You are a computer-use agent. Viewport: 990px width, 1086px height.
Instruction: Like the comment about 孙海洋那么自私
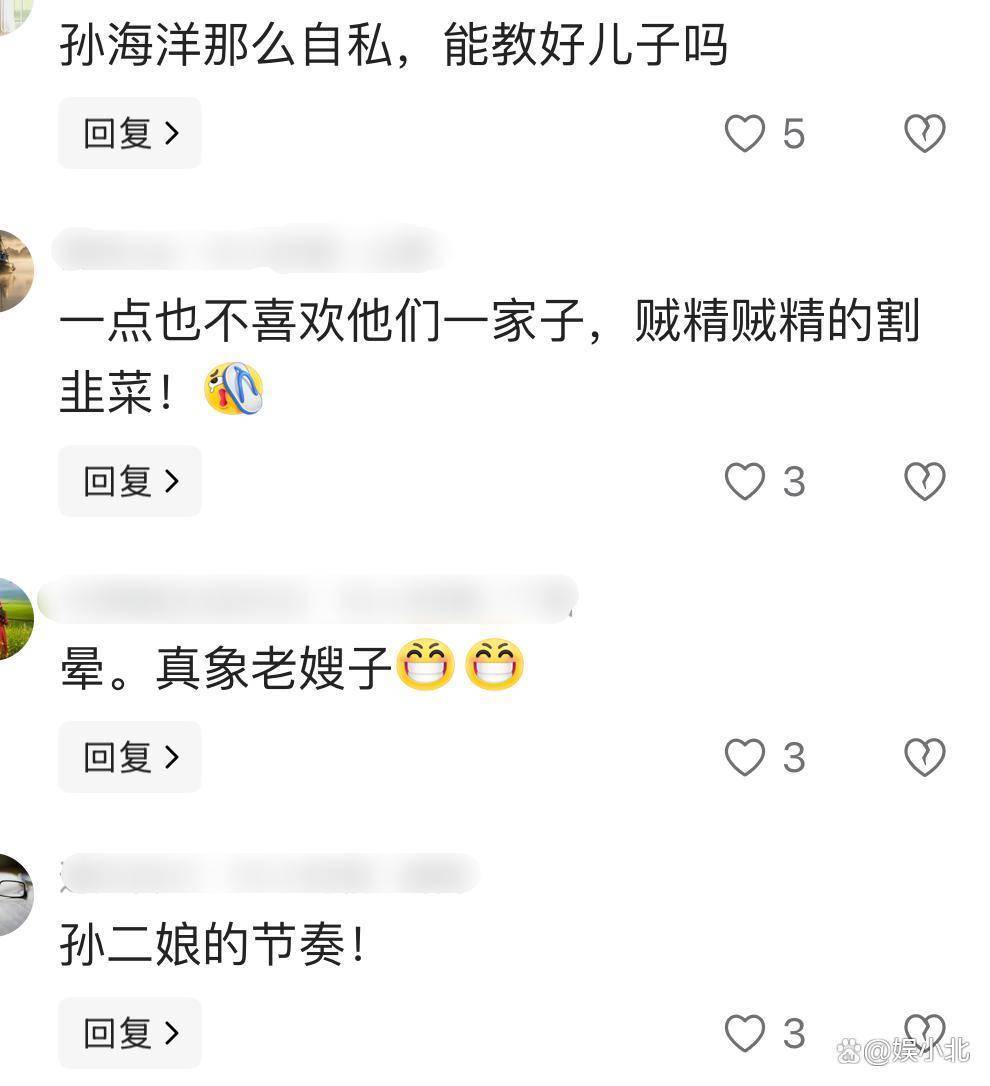[x=745, y=133]
